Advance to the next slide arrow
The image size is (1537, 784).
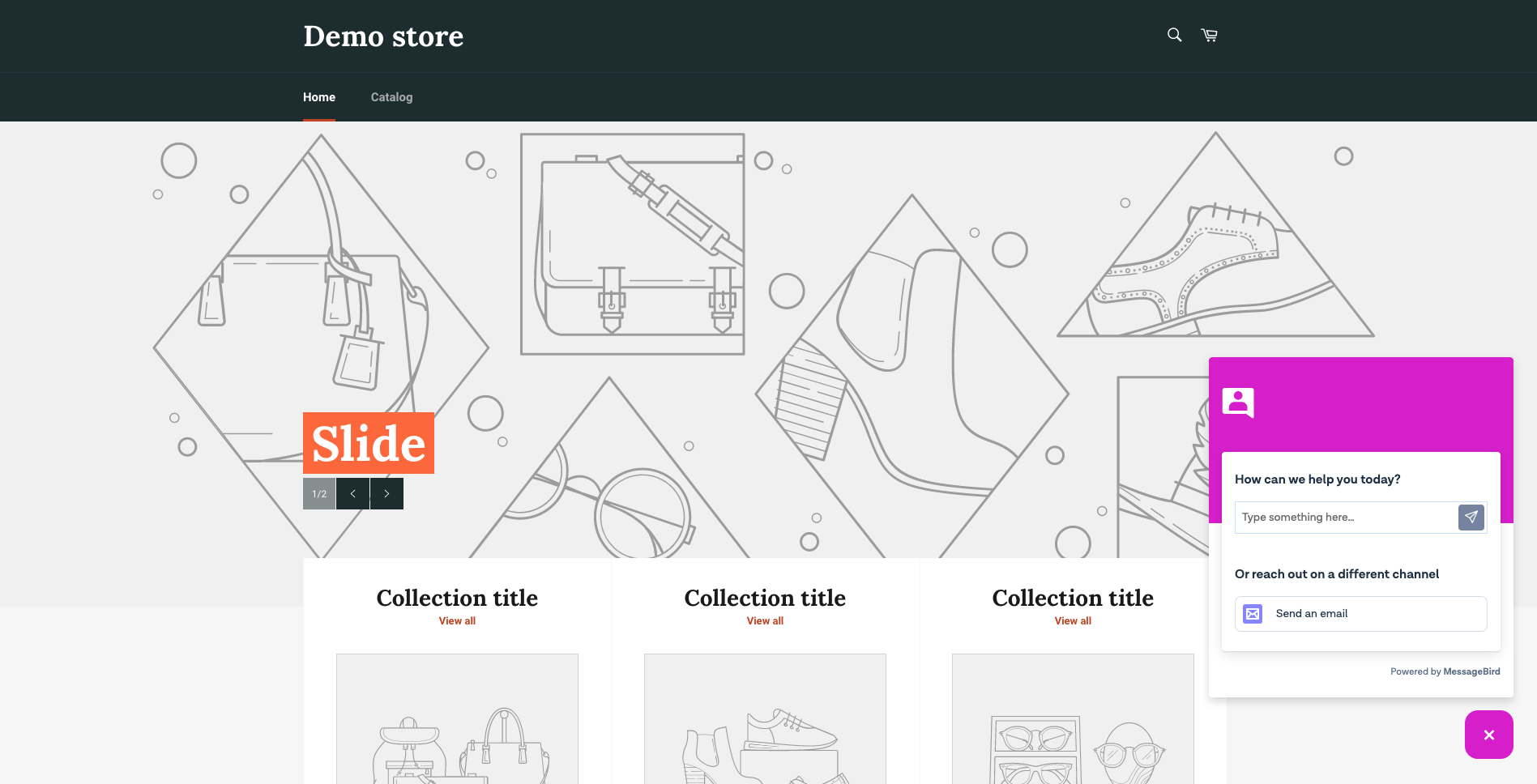[x=386, y=493]
